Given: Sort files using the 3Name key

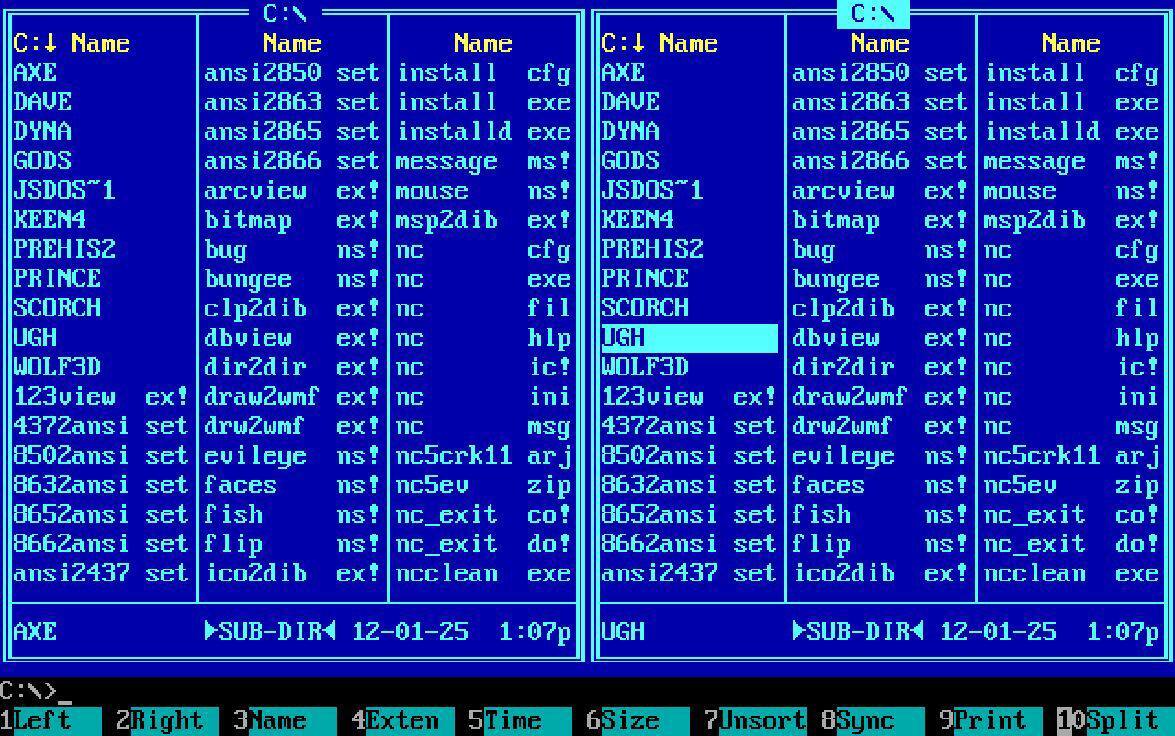Looking at the screenshot, I should coord(282,721).
